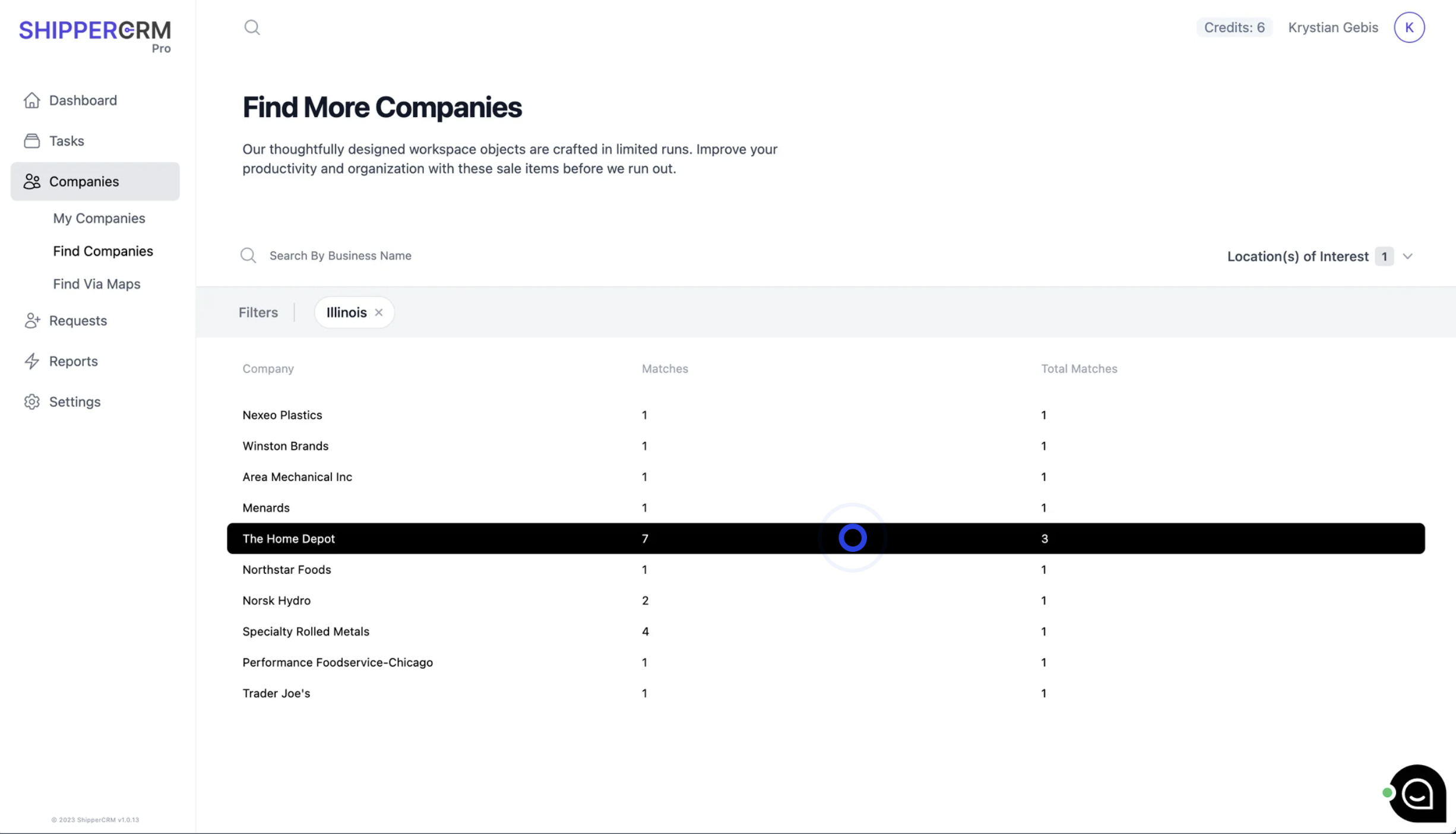Open the My Companies submenu item
Screen dimensions: 1456x834
click(99, 219)
